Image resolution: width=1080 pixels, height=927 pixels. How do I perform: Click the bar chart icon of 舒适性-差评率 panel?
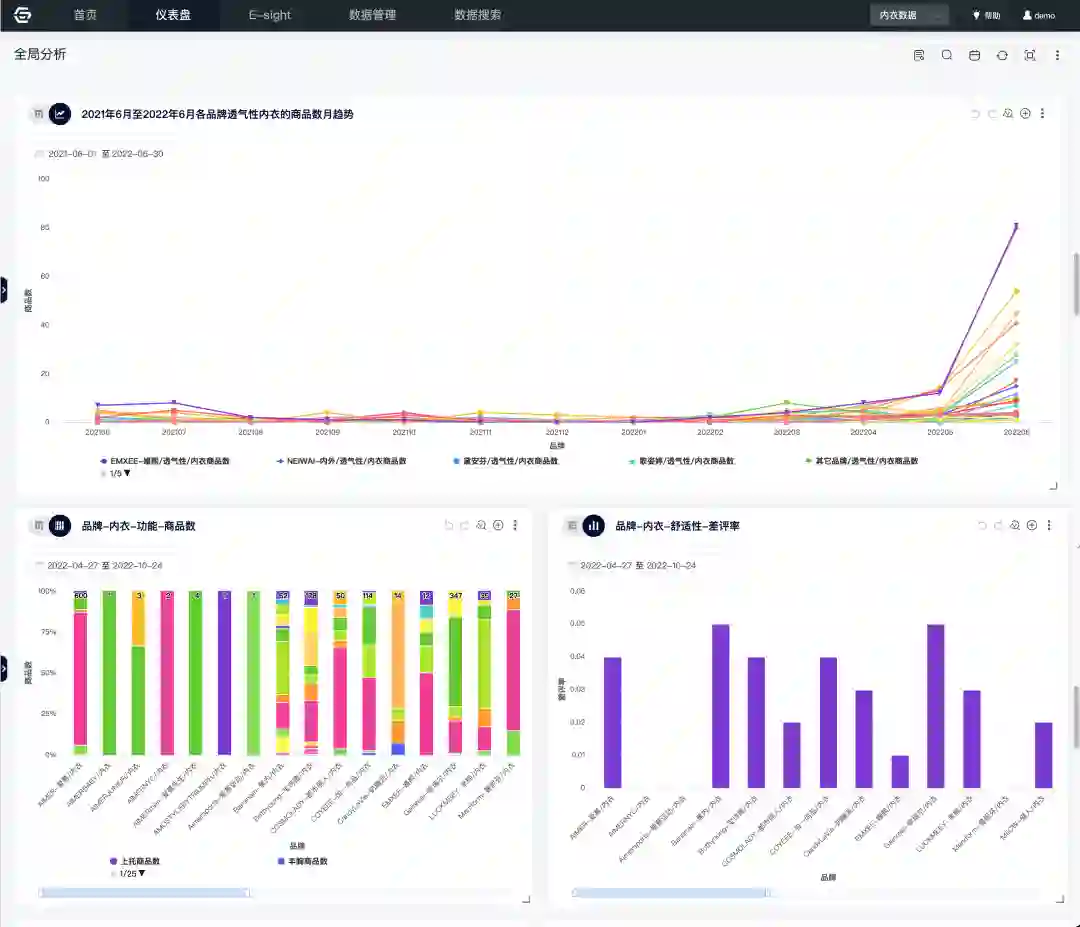click(x=594, y=525)
